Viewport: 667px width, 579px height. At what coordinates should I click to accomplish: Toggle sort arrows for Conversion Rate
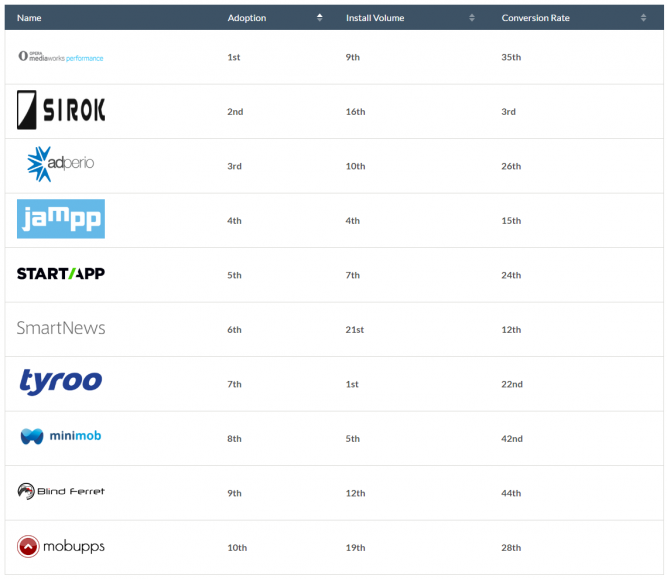[643, 17]
